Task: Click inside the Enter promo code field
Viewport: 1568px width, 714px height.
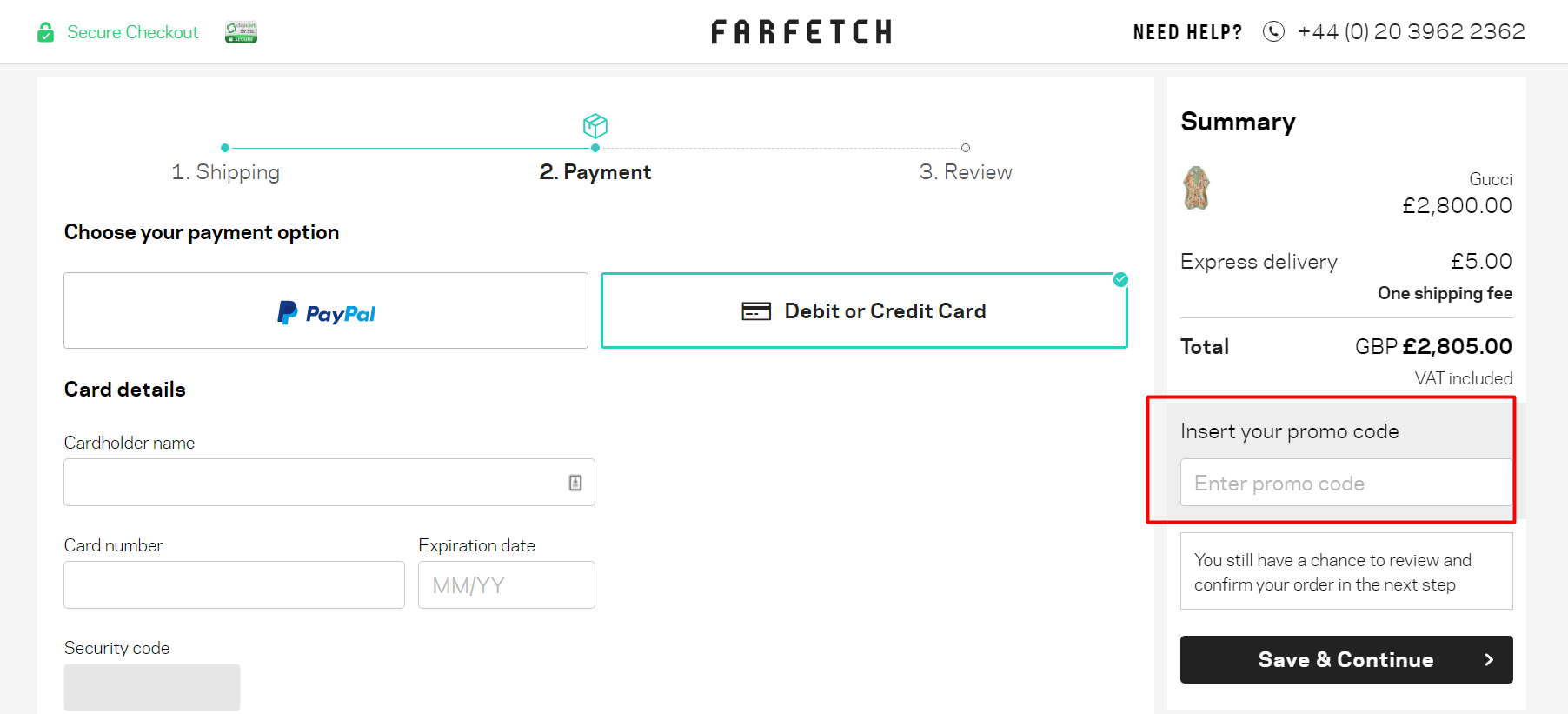Action: 1345,483
